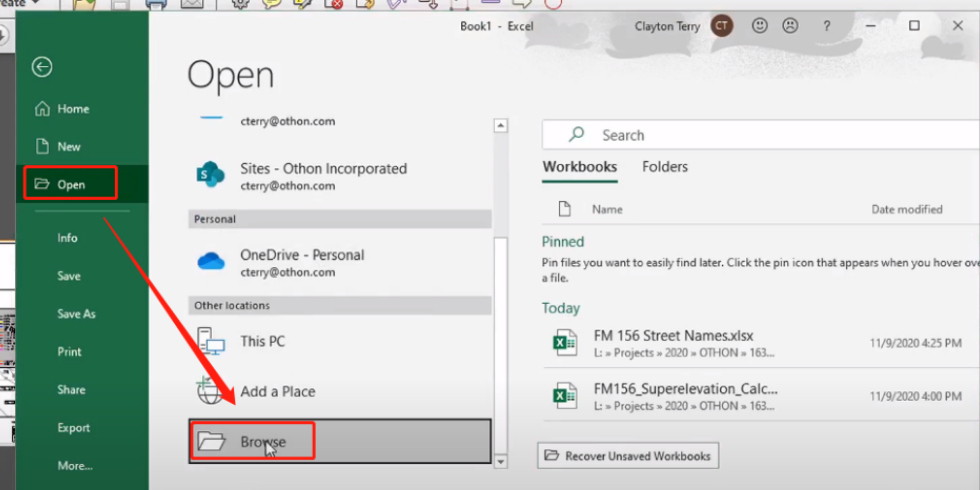
Task: Click the locations list scroll down arrow
Action: (501, 462)
